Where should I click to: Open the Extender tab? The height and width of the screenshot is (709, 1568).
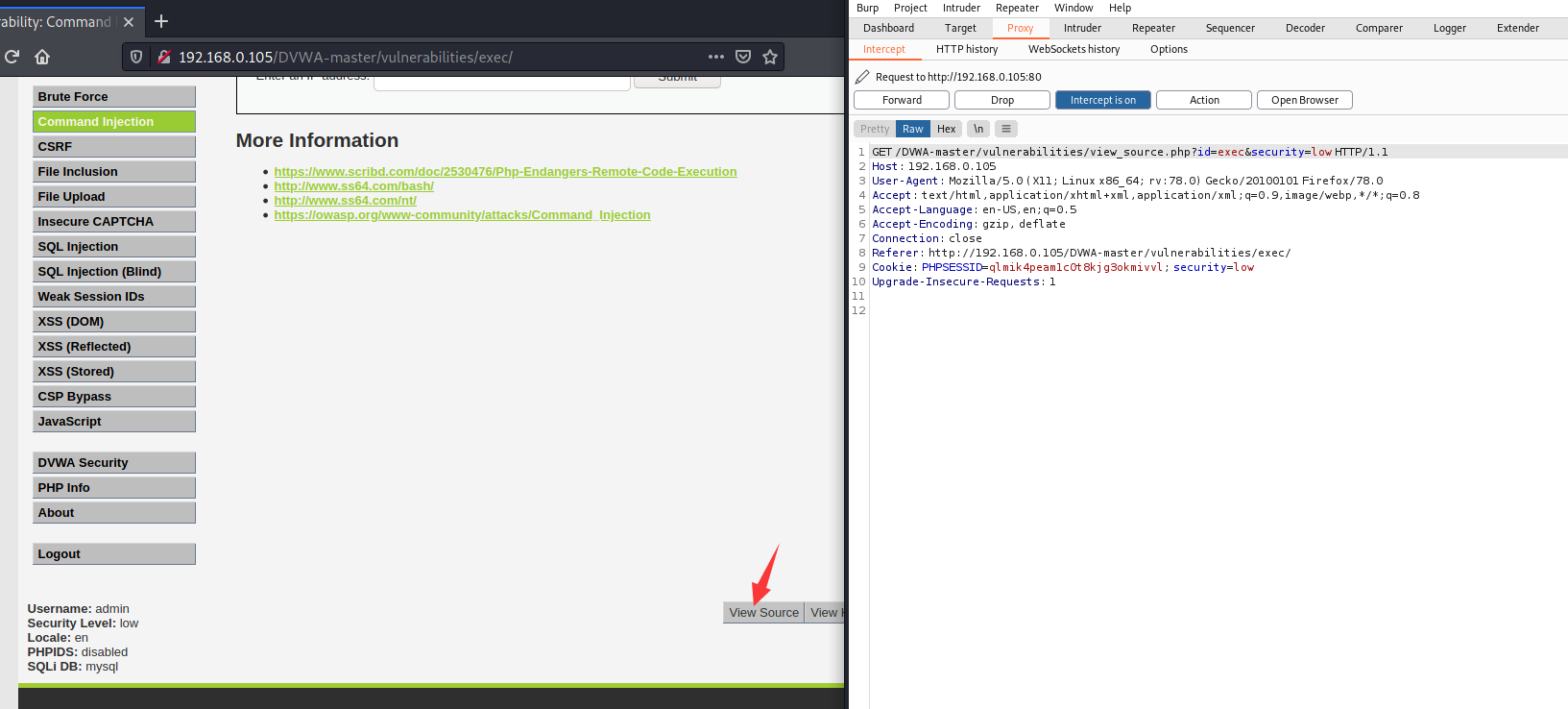click(1517, 28)
